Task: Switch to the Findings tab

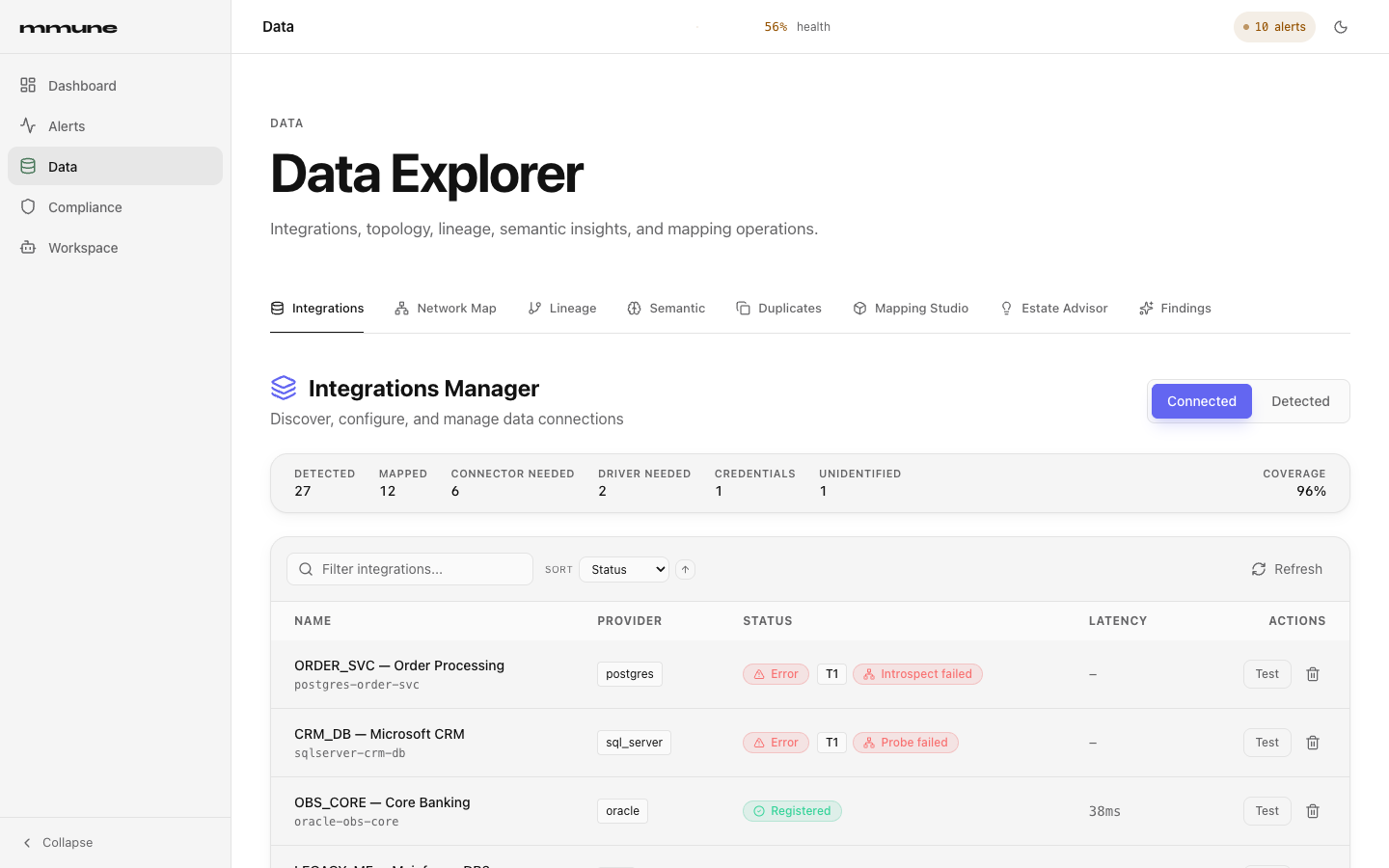Action: pos(1175,309)
